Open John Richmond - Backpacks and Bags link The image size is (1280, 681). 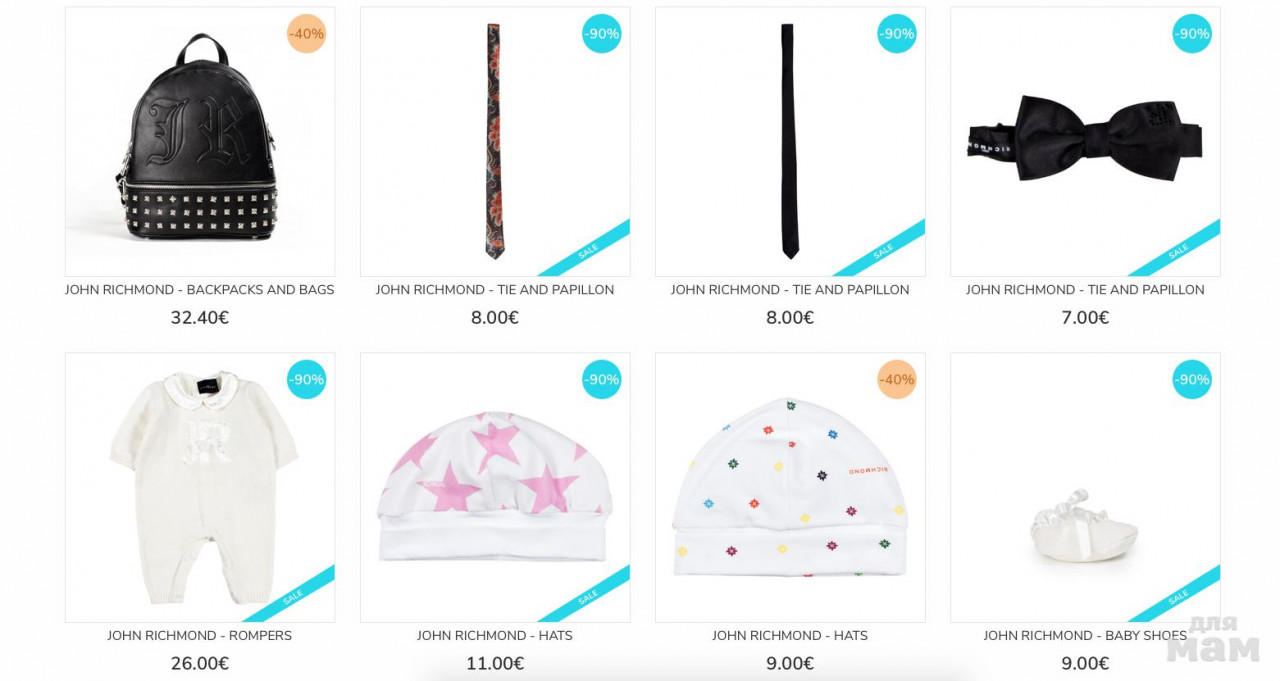pyautogui.click(x=200, y=290)
